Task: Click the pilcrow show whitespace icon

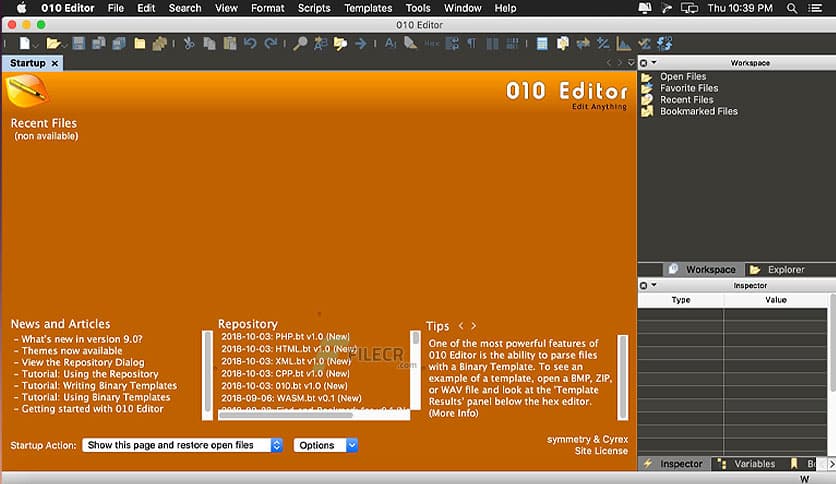Action: coord(472,44)
